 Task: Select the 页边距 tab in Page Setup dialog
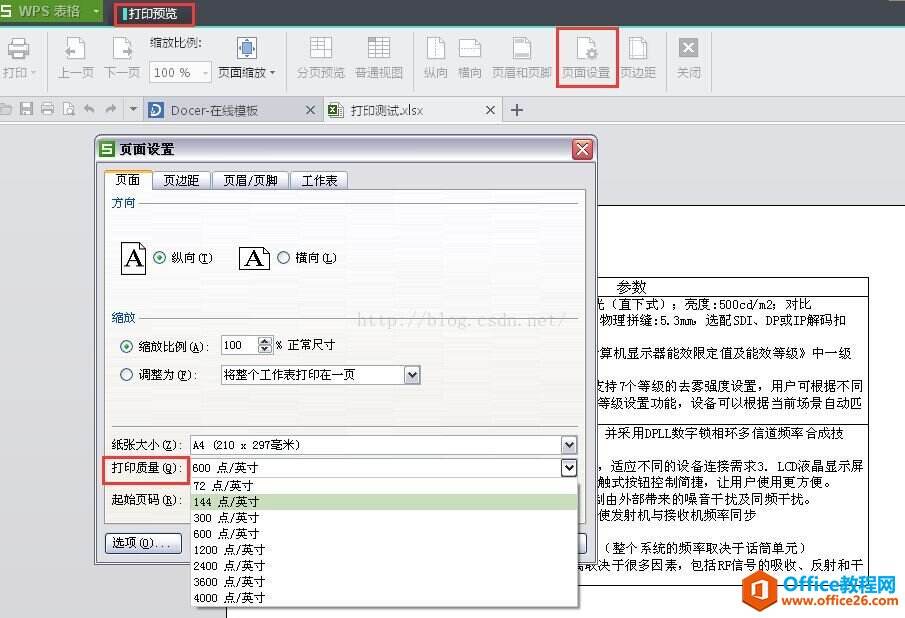(181, 181)
